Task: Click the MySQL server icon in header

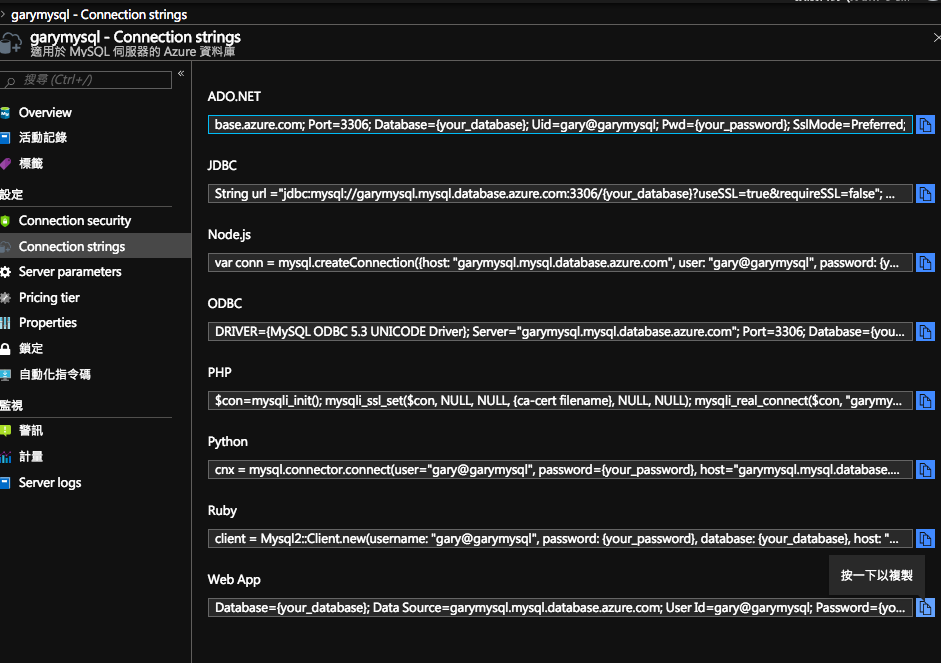Action: point(10,44)
